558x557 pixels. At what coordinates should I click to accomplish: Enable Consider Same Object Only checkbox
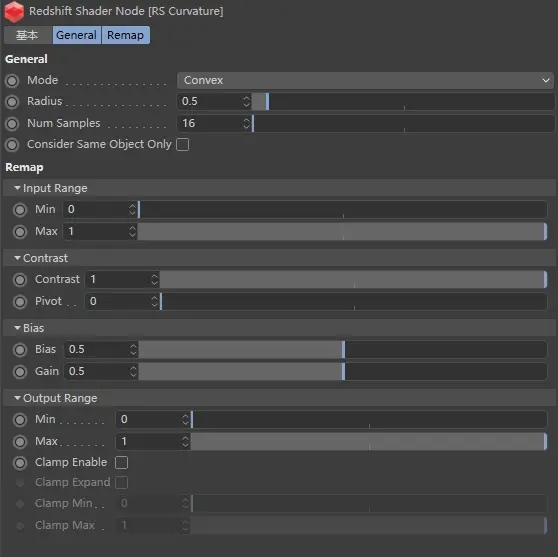pos(183,144)
